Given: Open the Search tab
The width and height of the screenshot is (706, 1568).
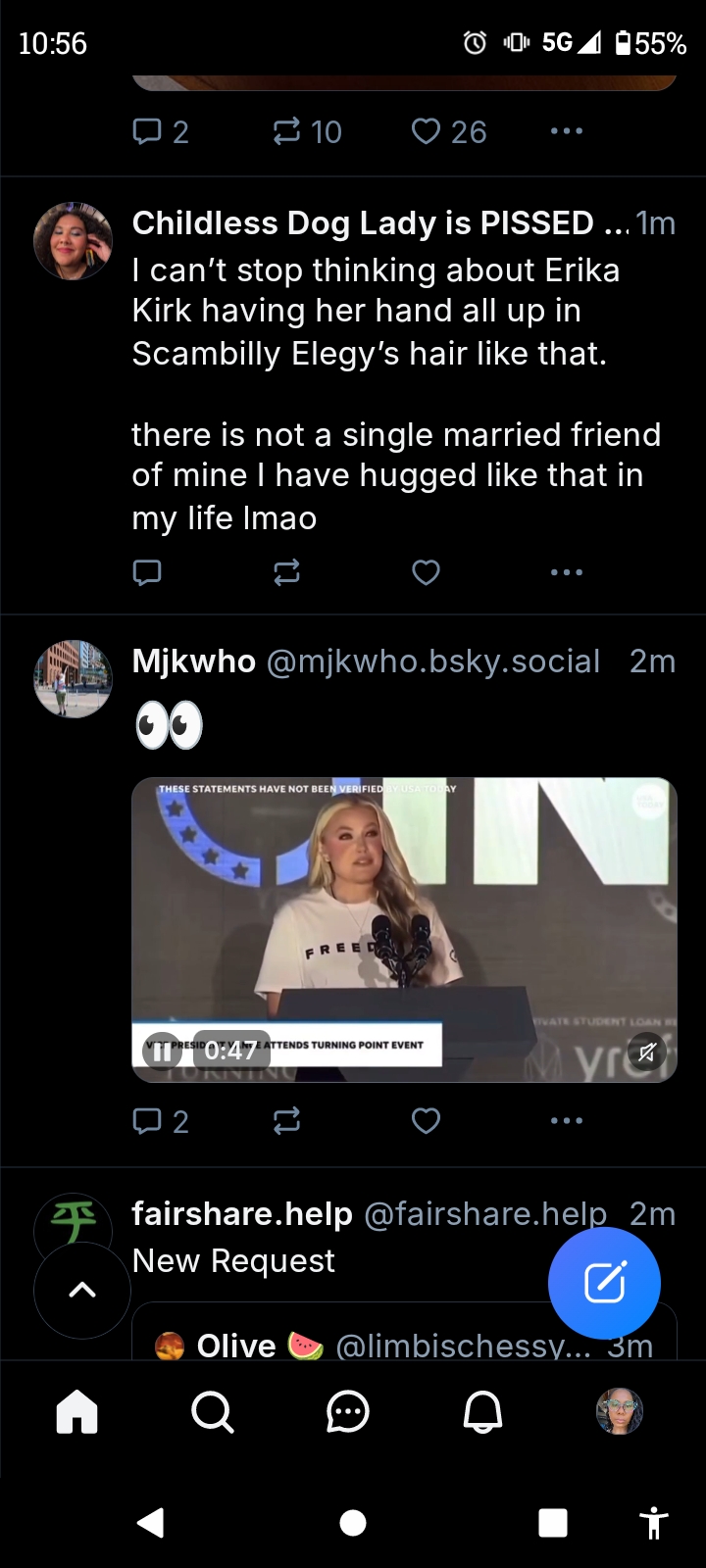Looking at the screenshot, I should [x=212, y=1412].
